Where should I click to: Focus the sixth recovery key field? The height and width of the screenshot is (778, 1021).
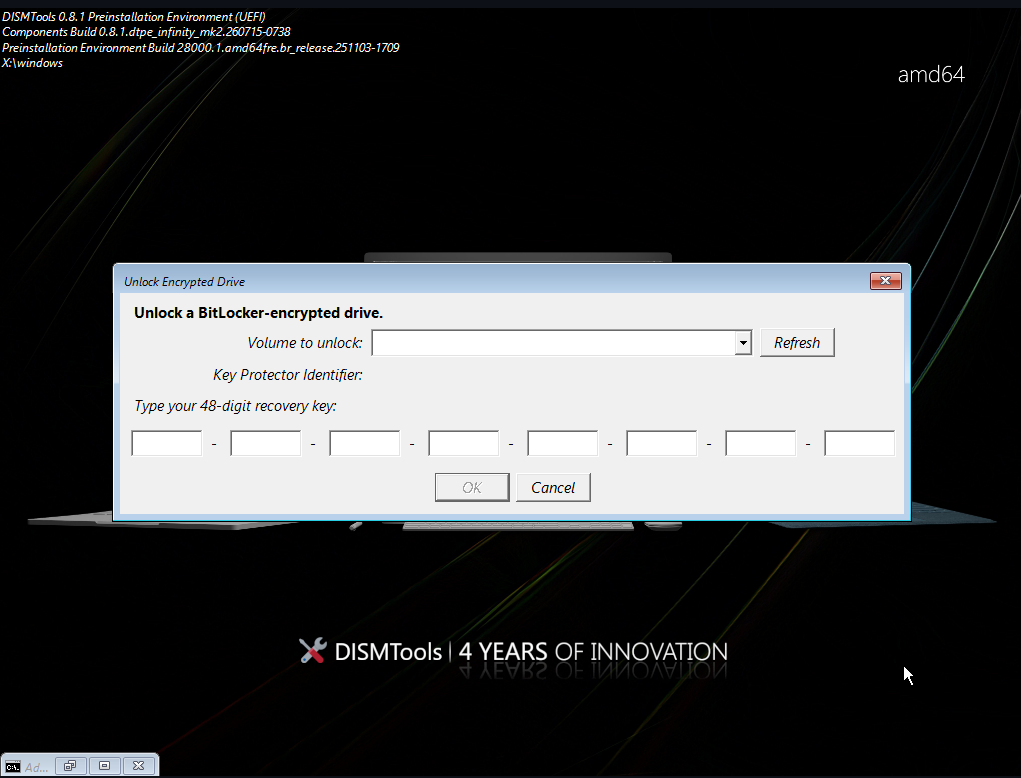662,443
